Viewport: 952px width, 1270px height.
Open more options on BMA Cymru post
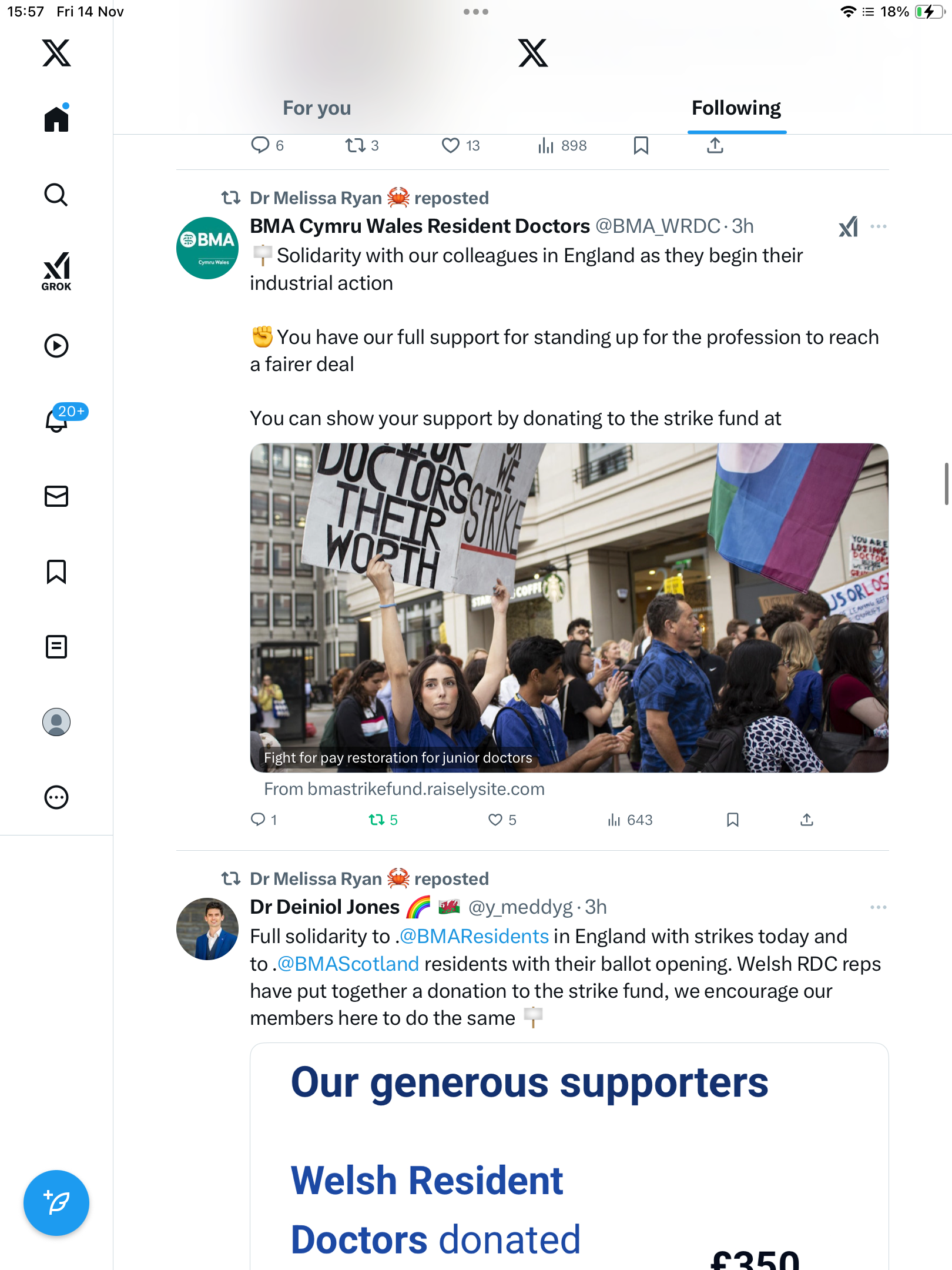[879, 226]
